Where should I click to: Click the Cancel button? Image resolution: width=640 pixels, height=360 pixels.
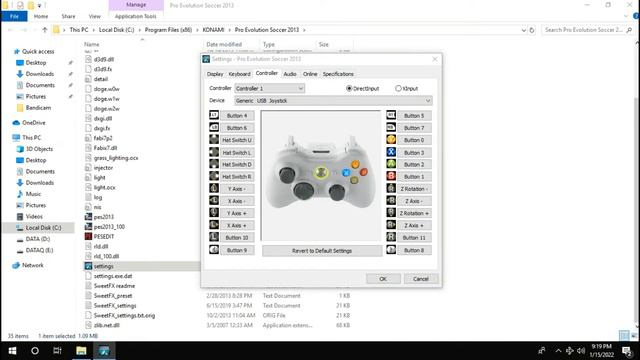(x=420, y=279)
